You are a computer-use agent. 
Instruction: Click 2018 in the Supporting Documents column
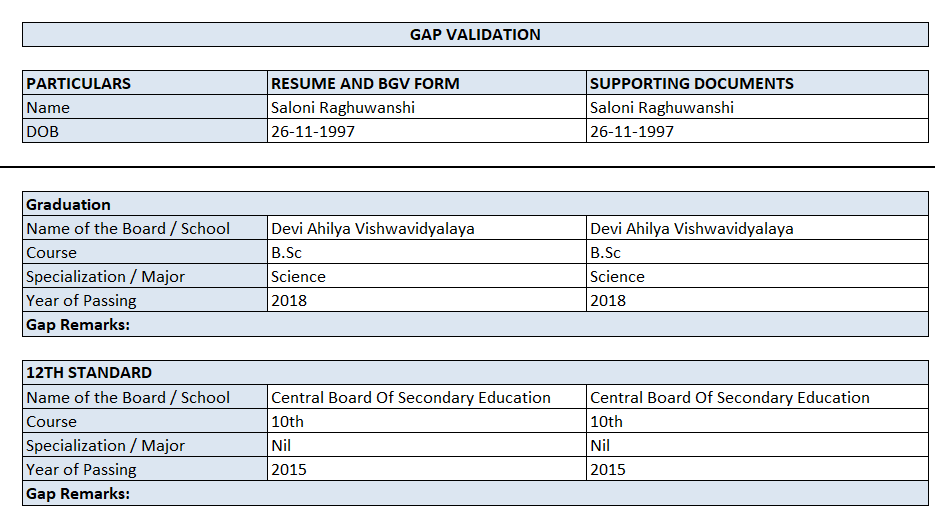[608, 301]
